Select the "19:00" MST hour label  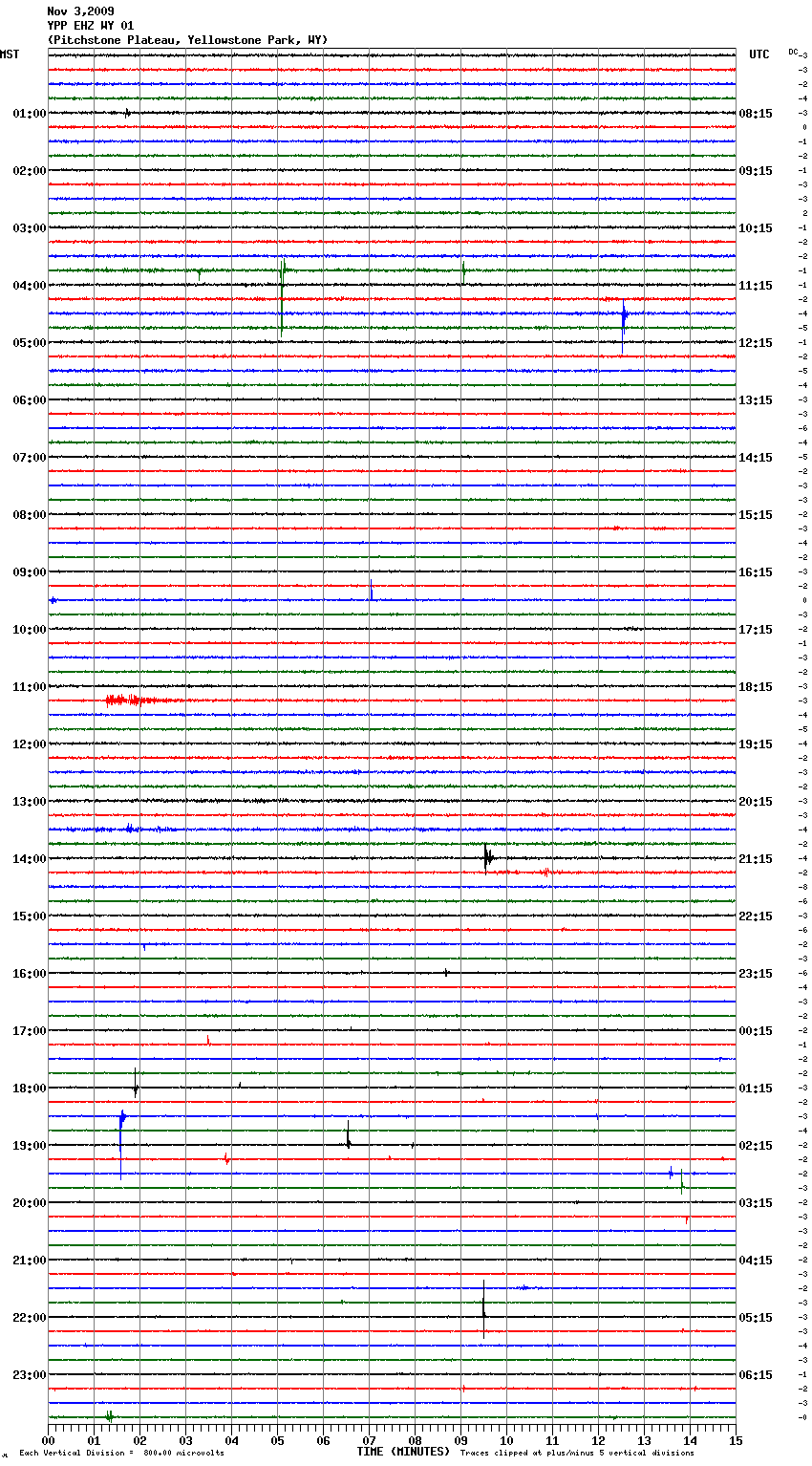[30, 1146]
